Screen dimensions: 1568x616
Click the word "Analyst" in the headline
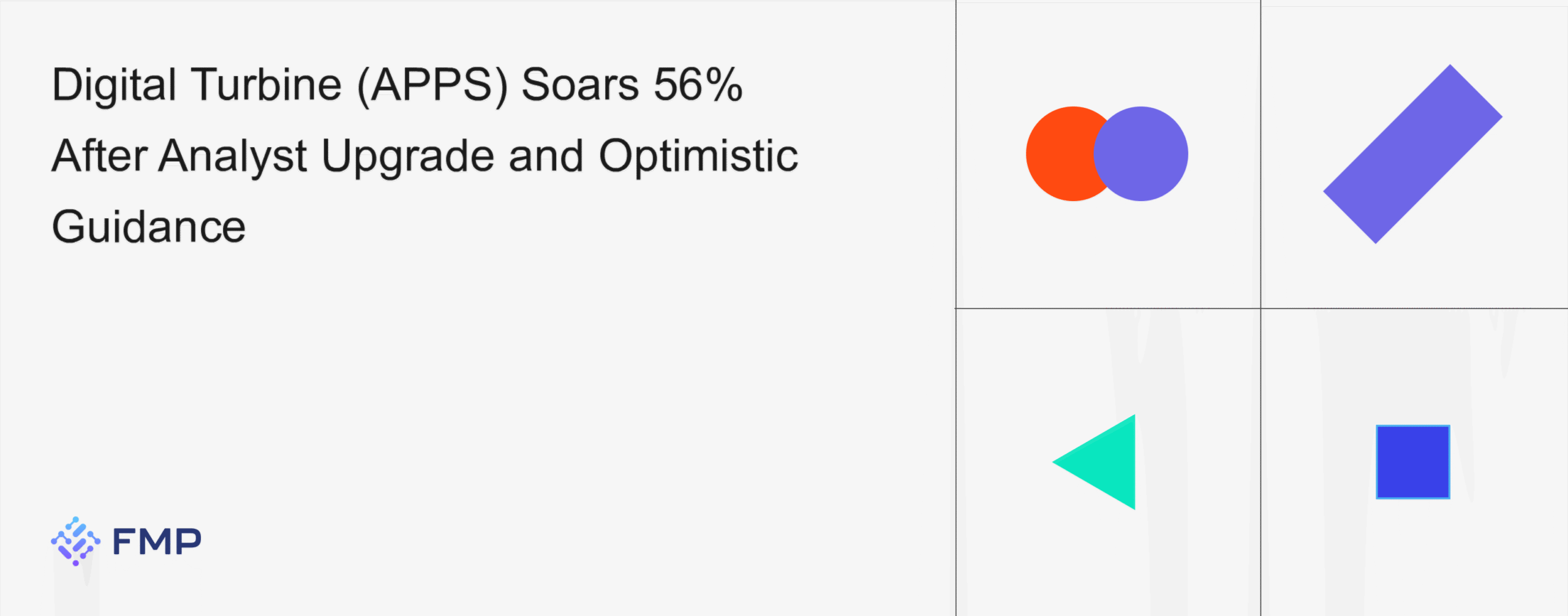(233, 156)
